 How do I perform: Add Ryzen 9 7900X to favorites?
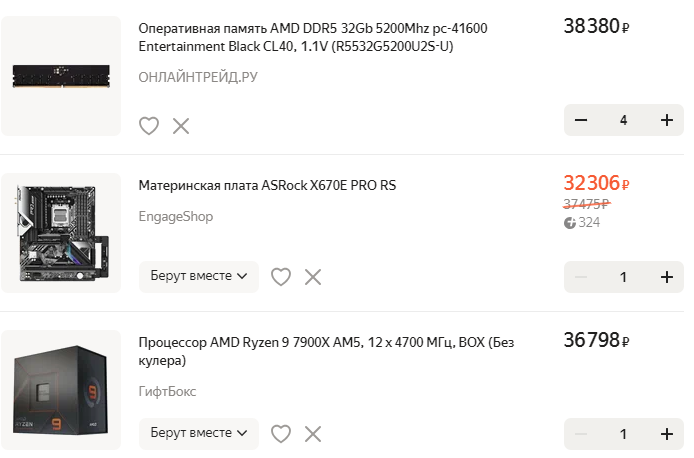point(281,434)
